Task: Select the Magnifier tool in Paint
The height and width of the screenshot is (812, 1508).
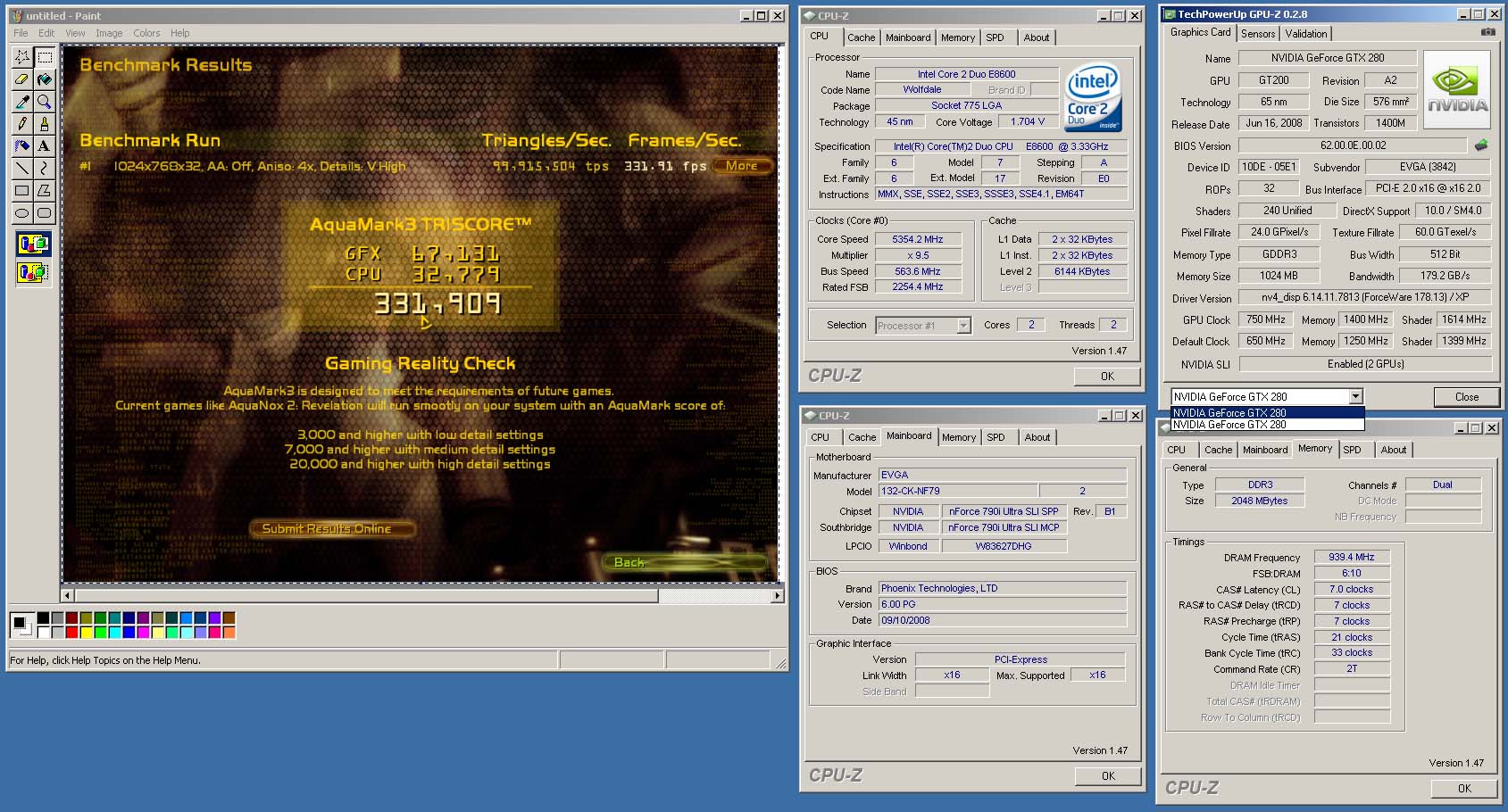Action: pos(44,102)
